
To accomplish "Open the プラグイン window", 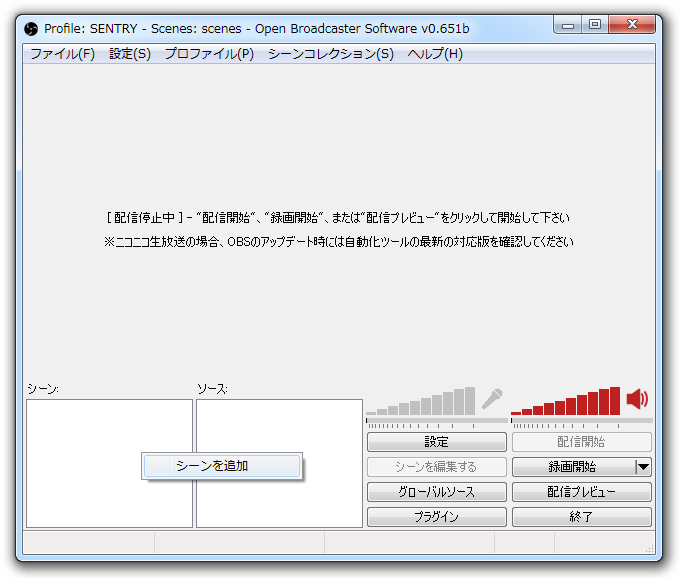I will pyautogui.click(x=437, y=517).
